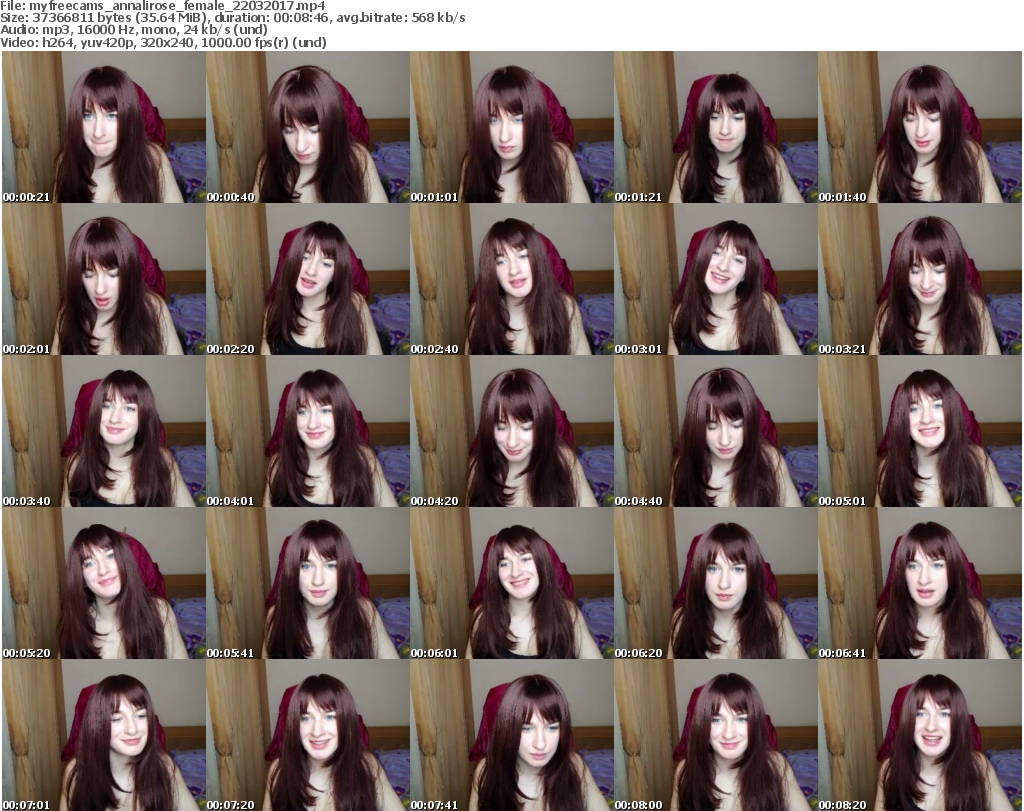1024x811 pixels.
Task: Open the frame stamped 00:07:01
Action: point(104,735)
